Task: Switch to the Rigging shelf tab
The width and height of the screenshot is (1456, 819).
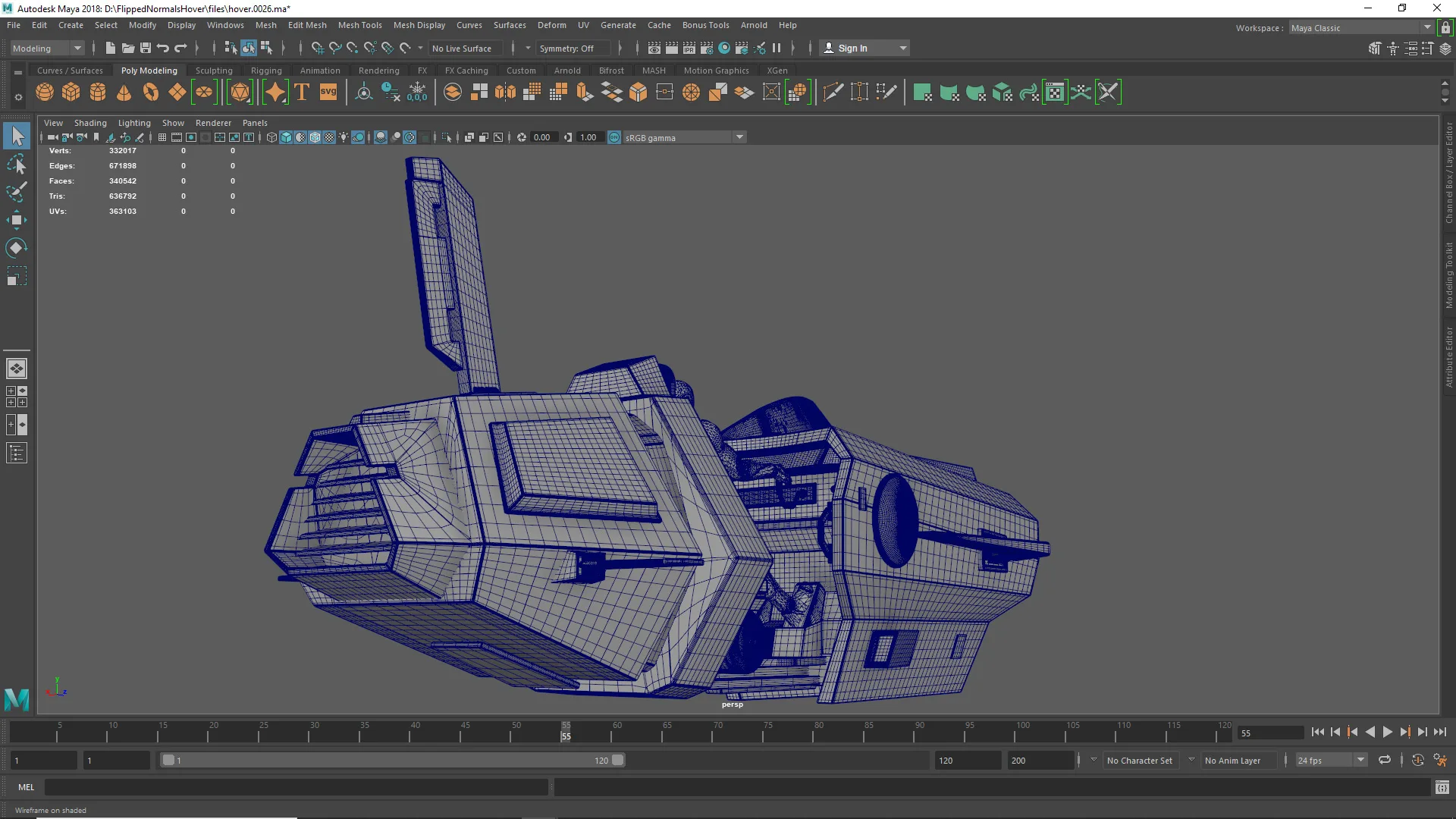Action: click(x=266, y=71)
